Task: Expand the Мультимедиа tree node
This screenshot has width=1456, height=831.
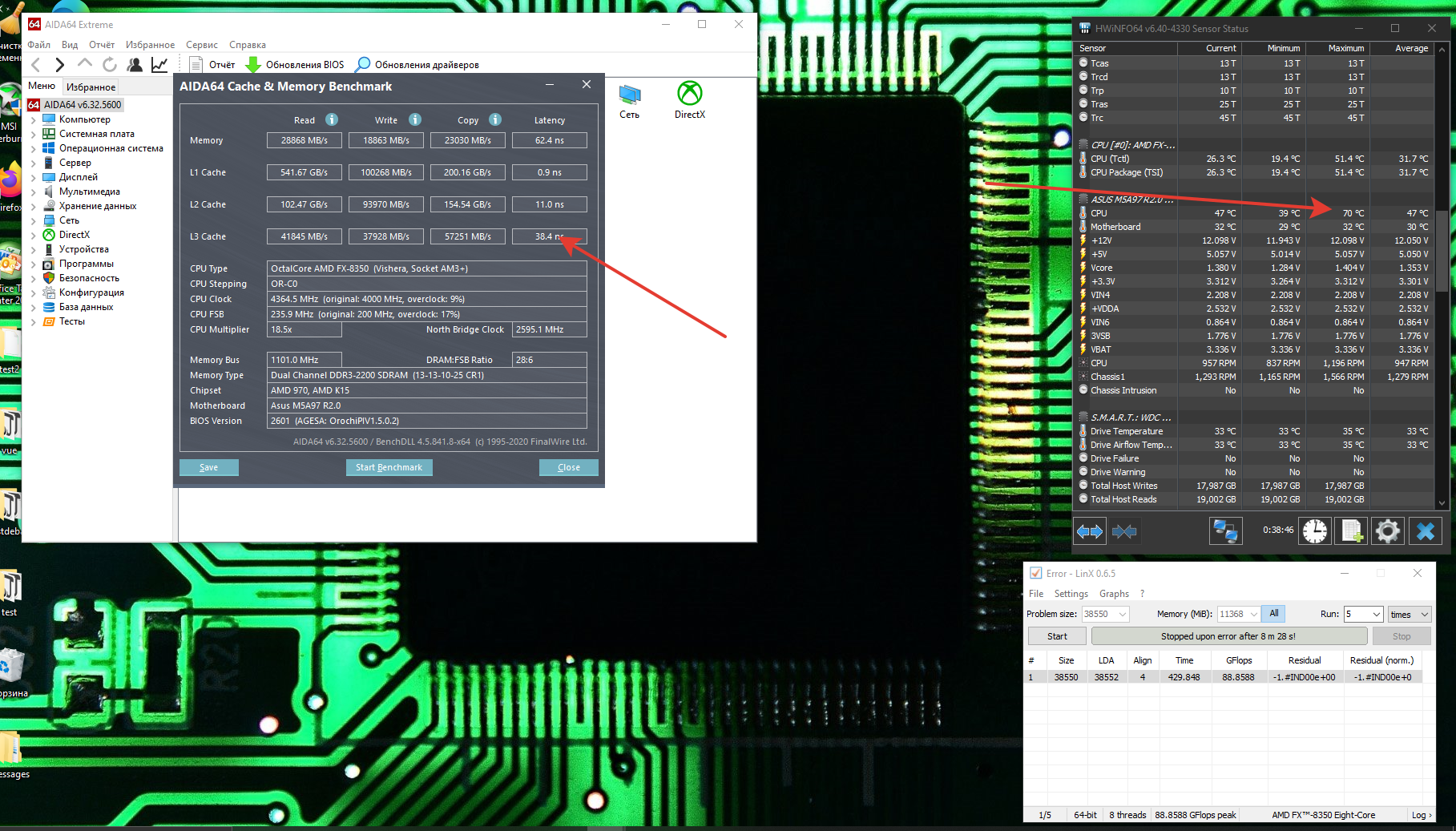Action: point(34,192)
